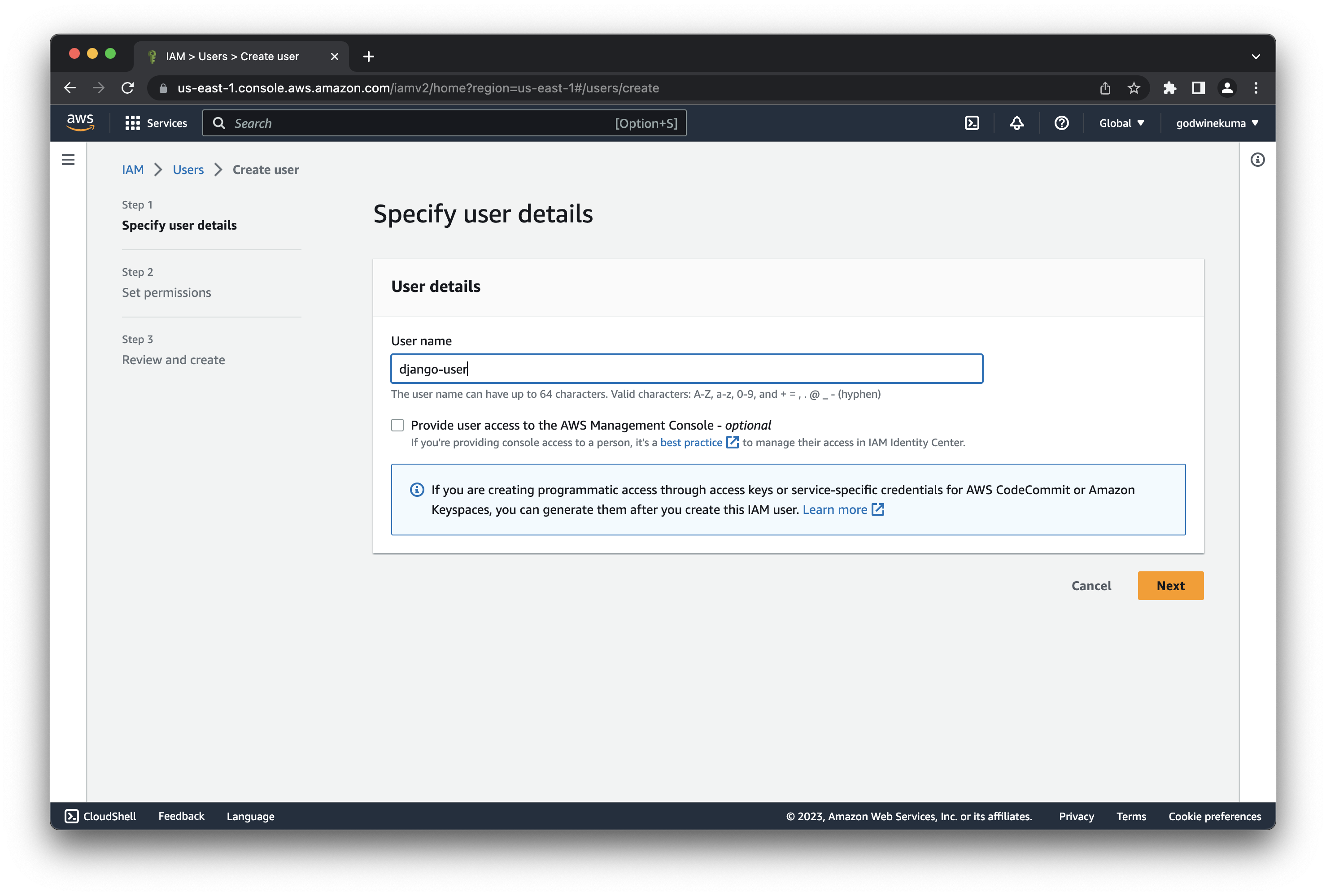Viewport: 1326px width, 896px height.
Task: Open the notifications bell
Action: [x=1017, y=123]
